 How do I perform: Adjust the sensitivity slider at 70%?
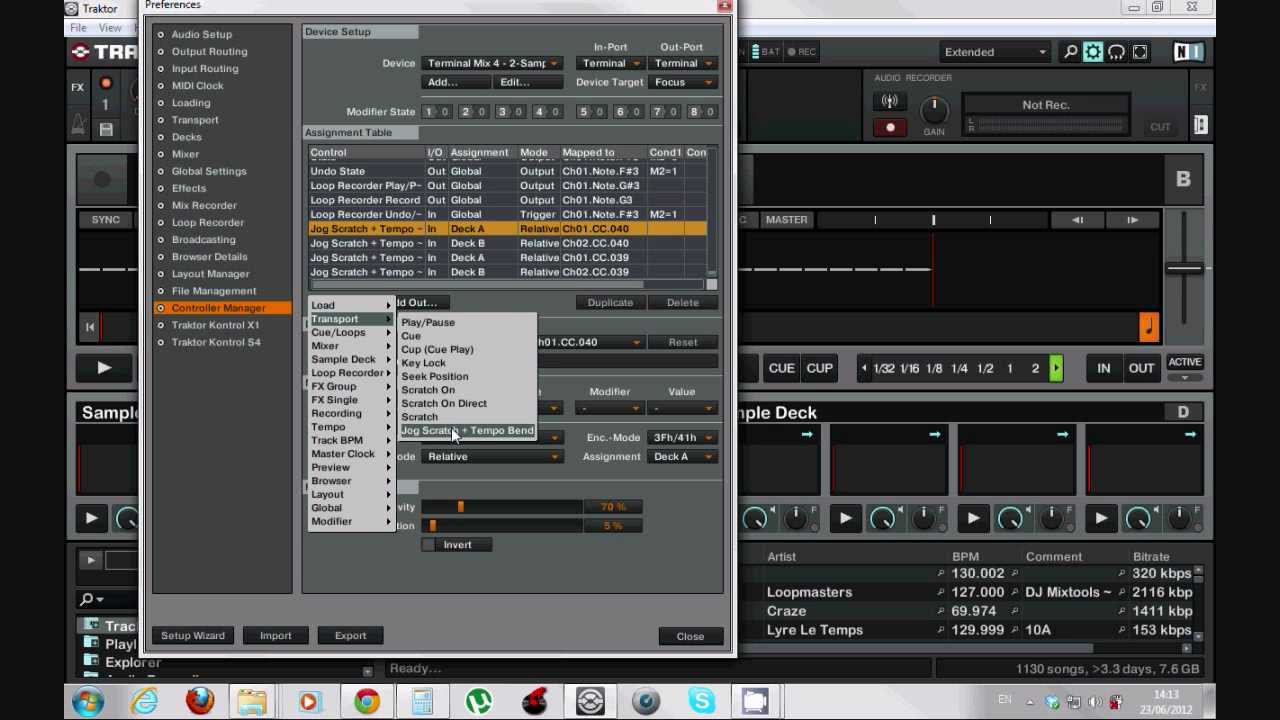click(x=460, y=507)
